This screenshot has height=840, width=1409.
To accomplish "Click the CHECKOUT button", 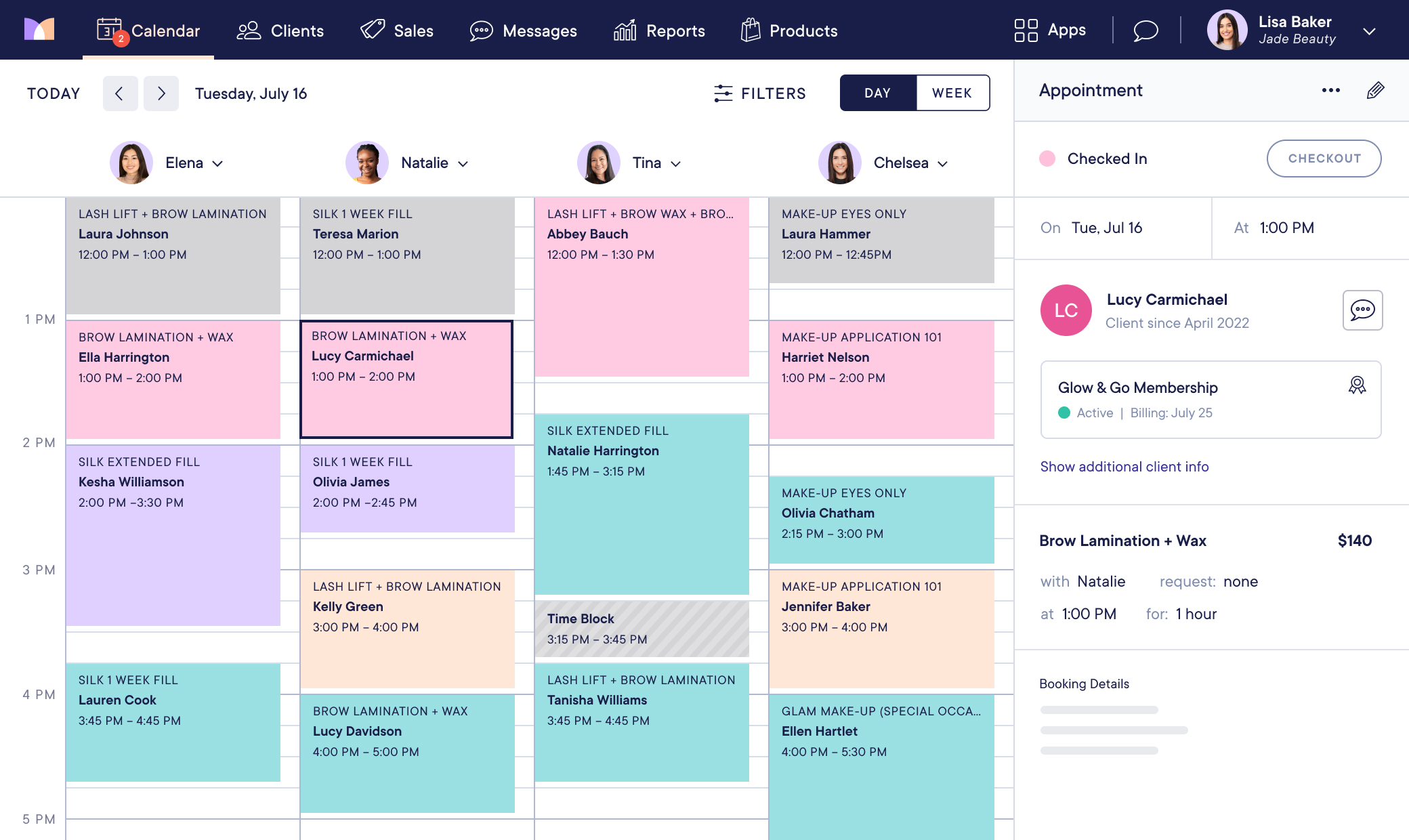I will (1324, 159).
